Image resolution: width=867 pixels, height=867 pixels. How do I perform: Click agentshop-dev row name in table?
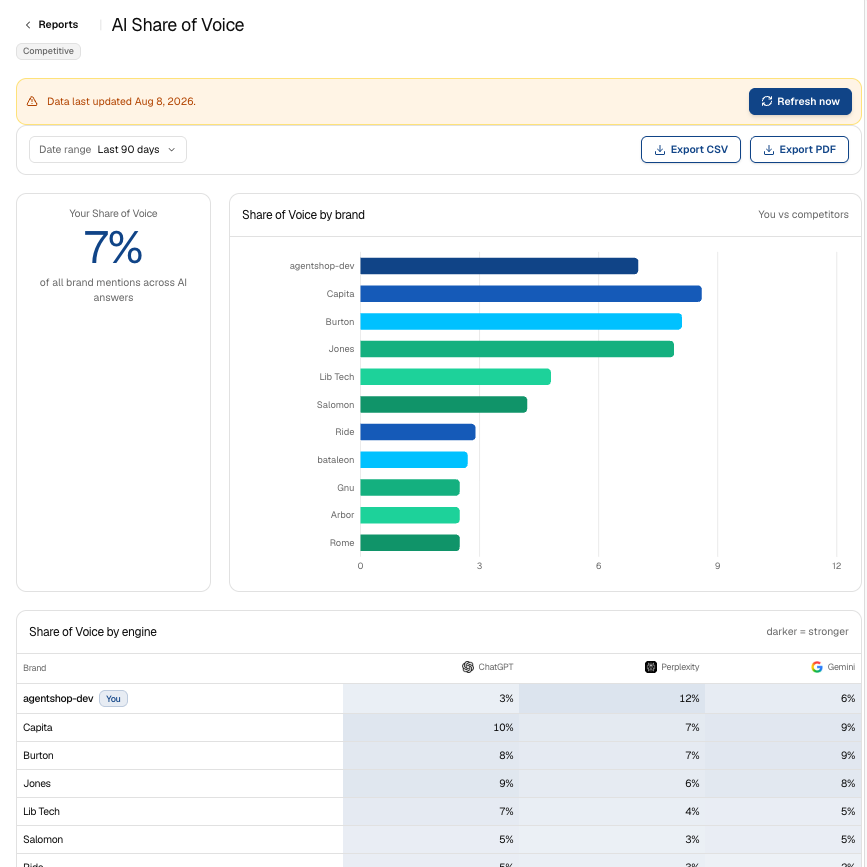[x=58, y=698]
